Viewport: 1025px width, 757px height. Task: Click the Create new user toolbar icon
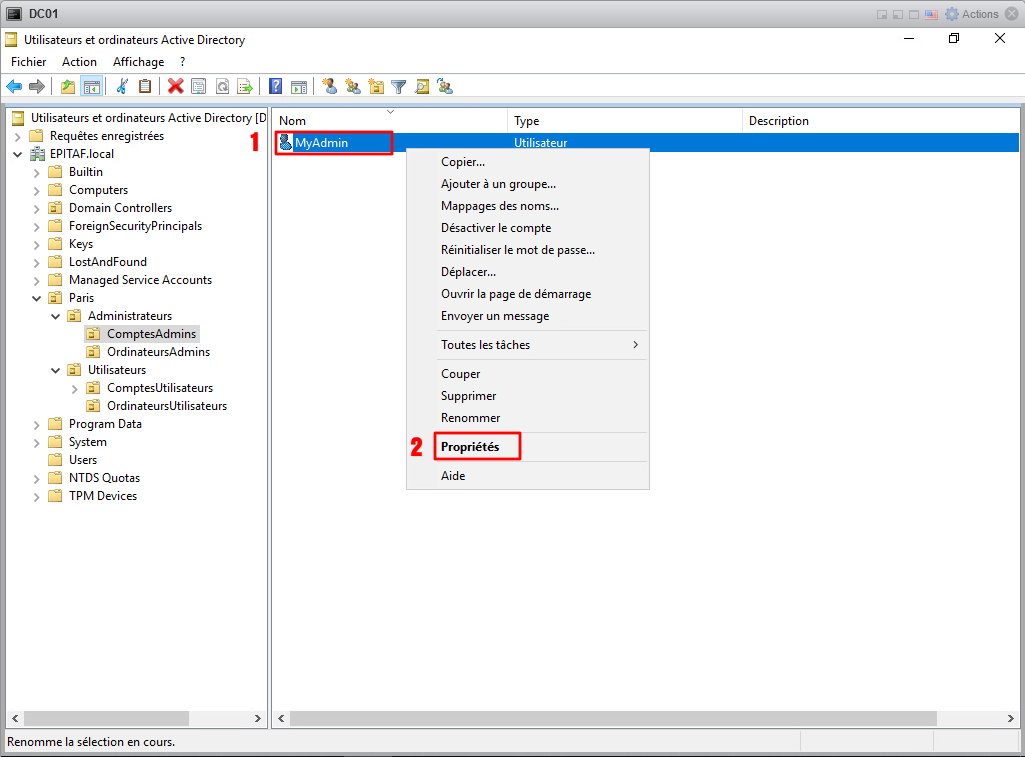329,86
